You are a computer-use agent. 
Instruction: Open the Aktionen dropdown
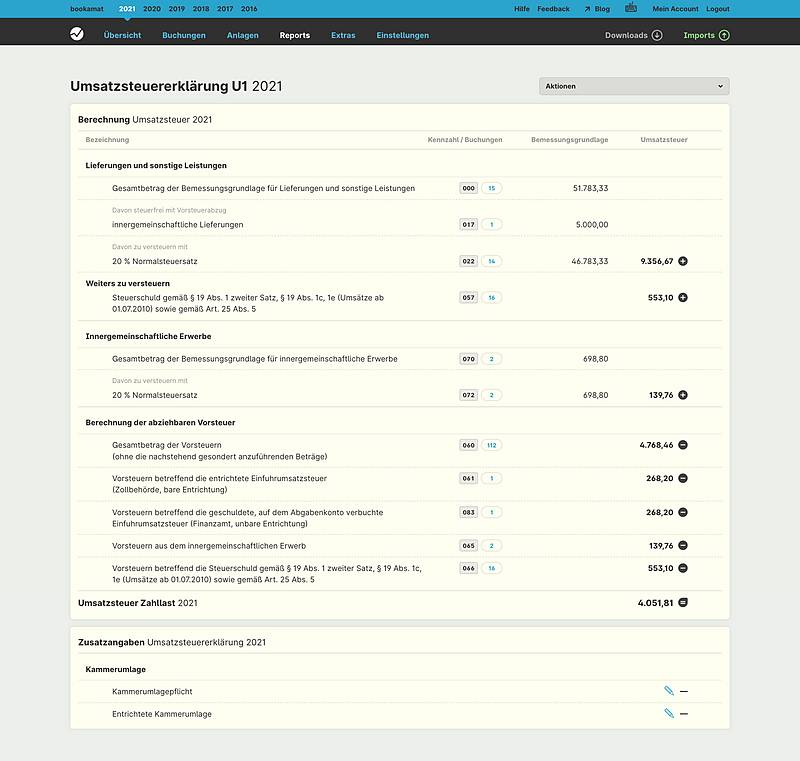click(x=632, y=86)
